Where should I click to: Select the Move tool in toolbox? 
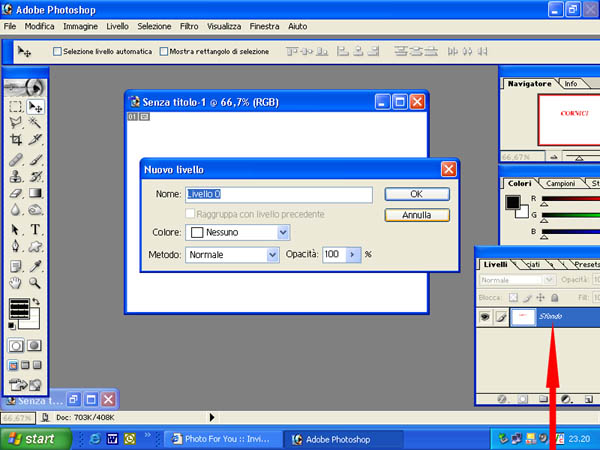click(x=35, y=107)
